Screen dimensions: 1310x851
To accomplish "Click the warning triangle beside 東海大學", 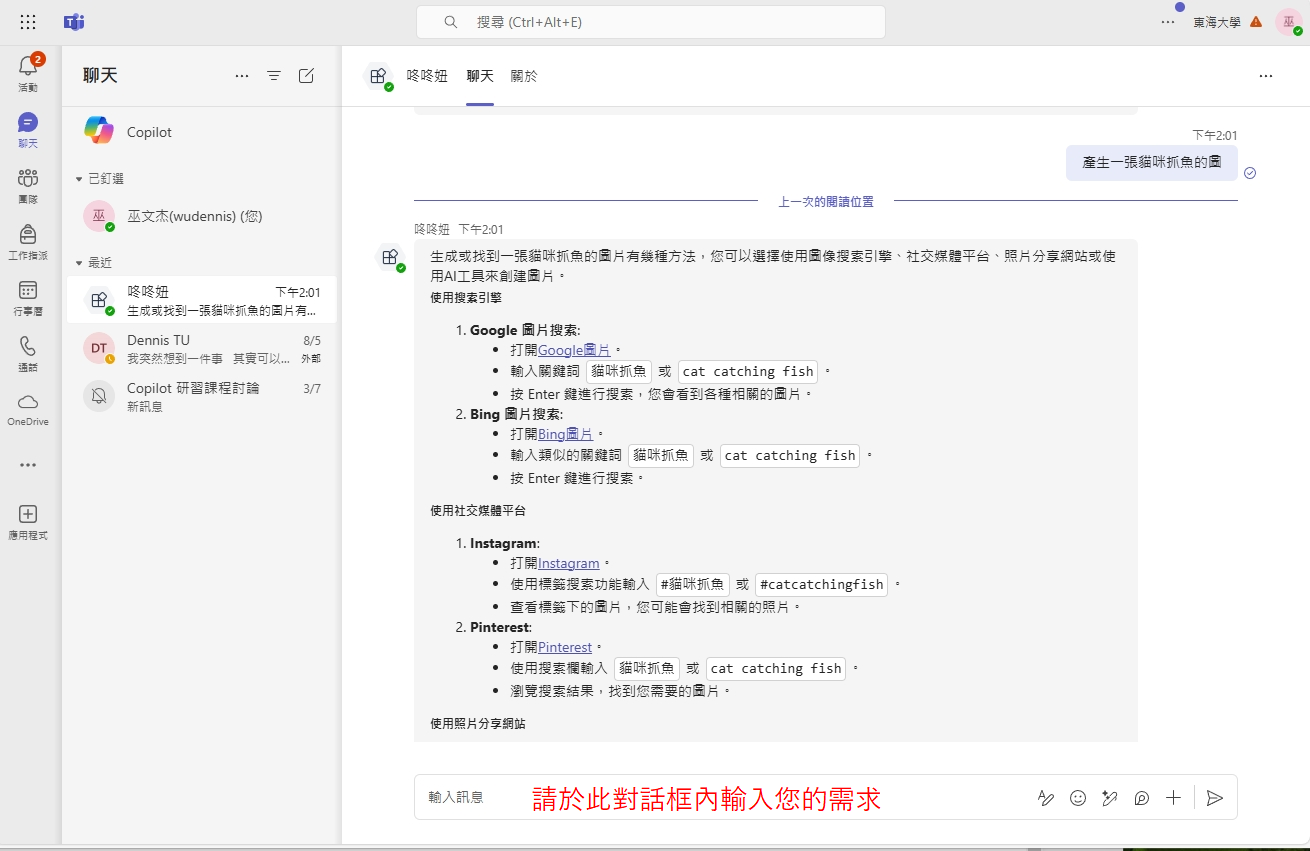I will [1256, 22].
